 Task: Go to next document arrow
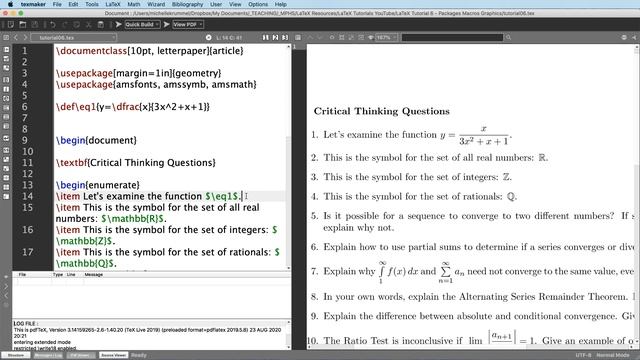pos(25,38)
